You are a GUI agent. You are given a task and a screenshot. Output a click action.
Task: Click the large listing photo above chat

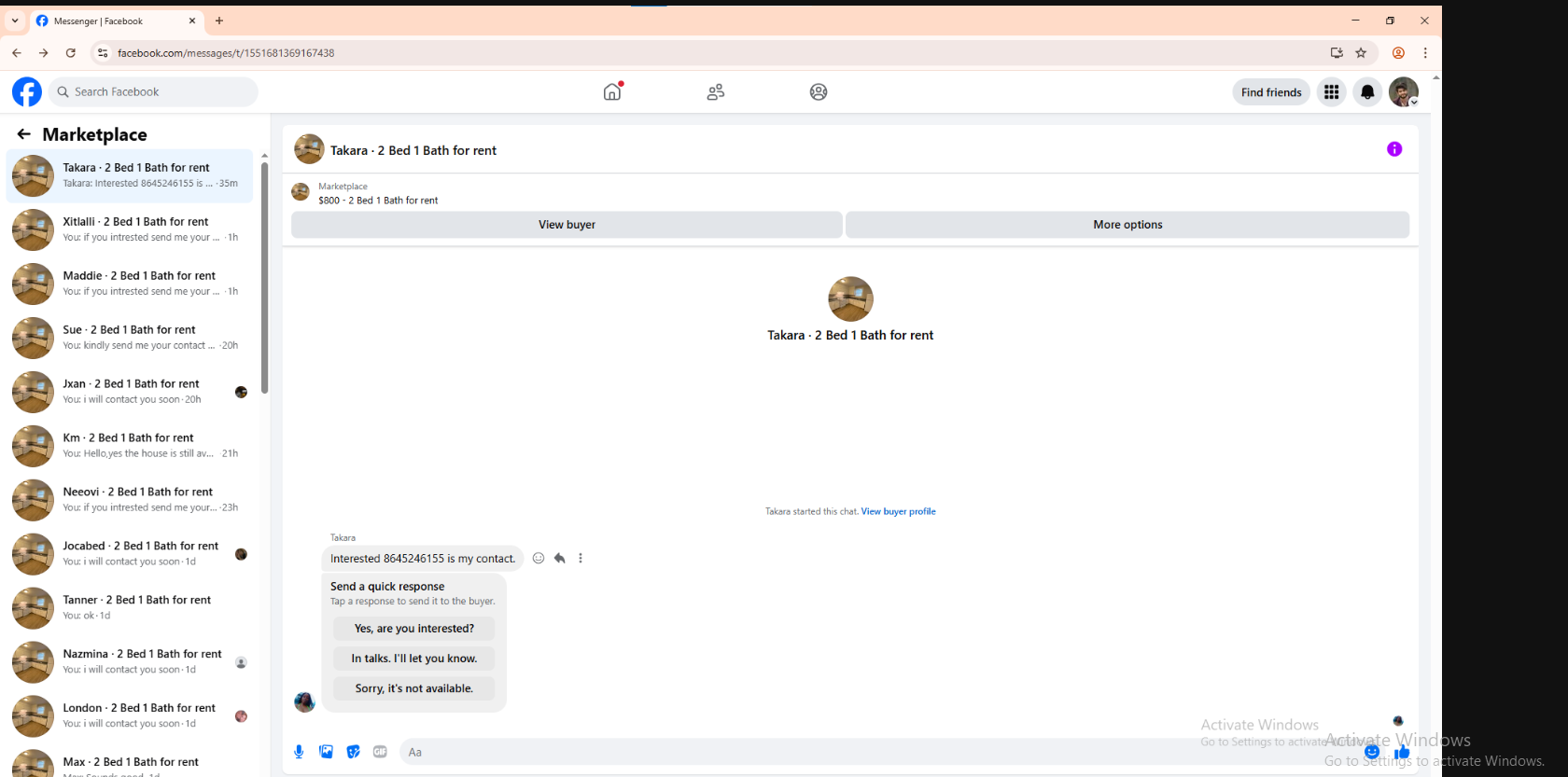click(x=850, y=299)
